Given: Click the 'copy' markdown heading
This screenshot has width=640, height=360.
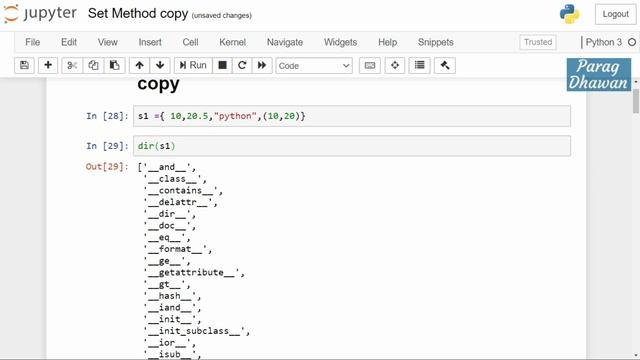Looking at the screenshot, I should tap(158, 84).
